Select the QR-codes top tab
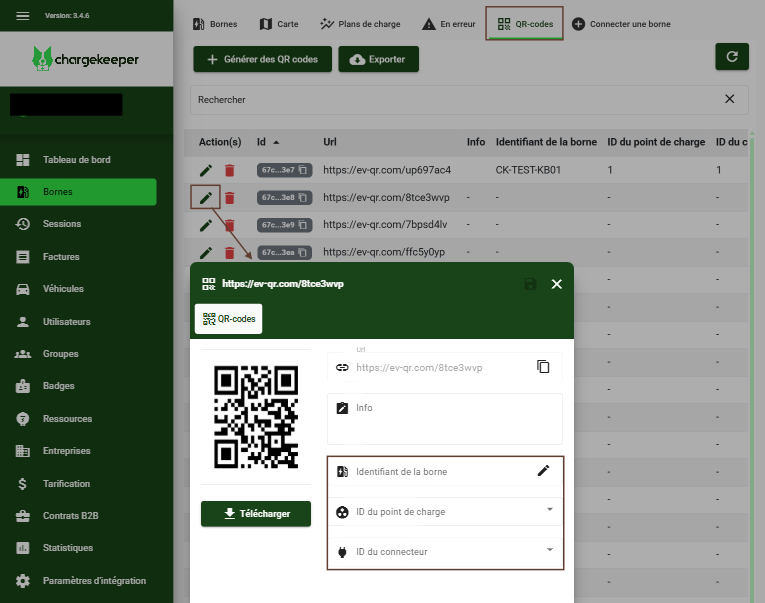The height and width of the screenshot is (603, 765). (524, 24)
